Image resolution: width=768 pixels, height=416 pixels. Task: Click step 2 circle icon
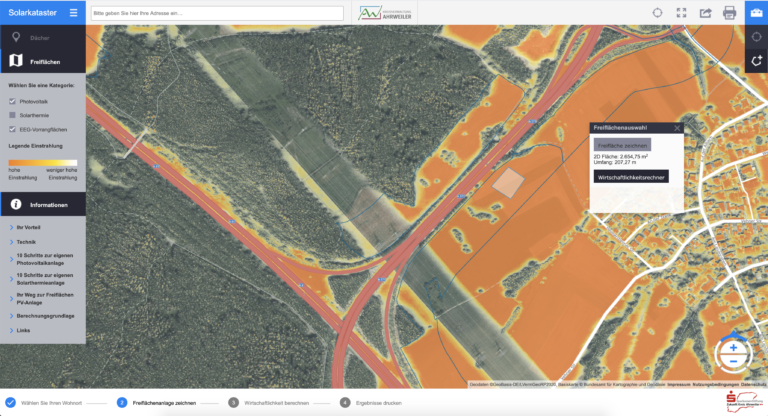122,403
